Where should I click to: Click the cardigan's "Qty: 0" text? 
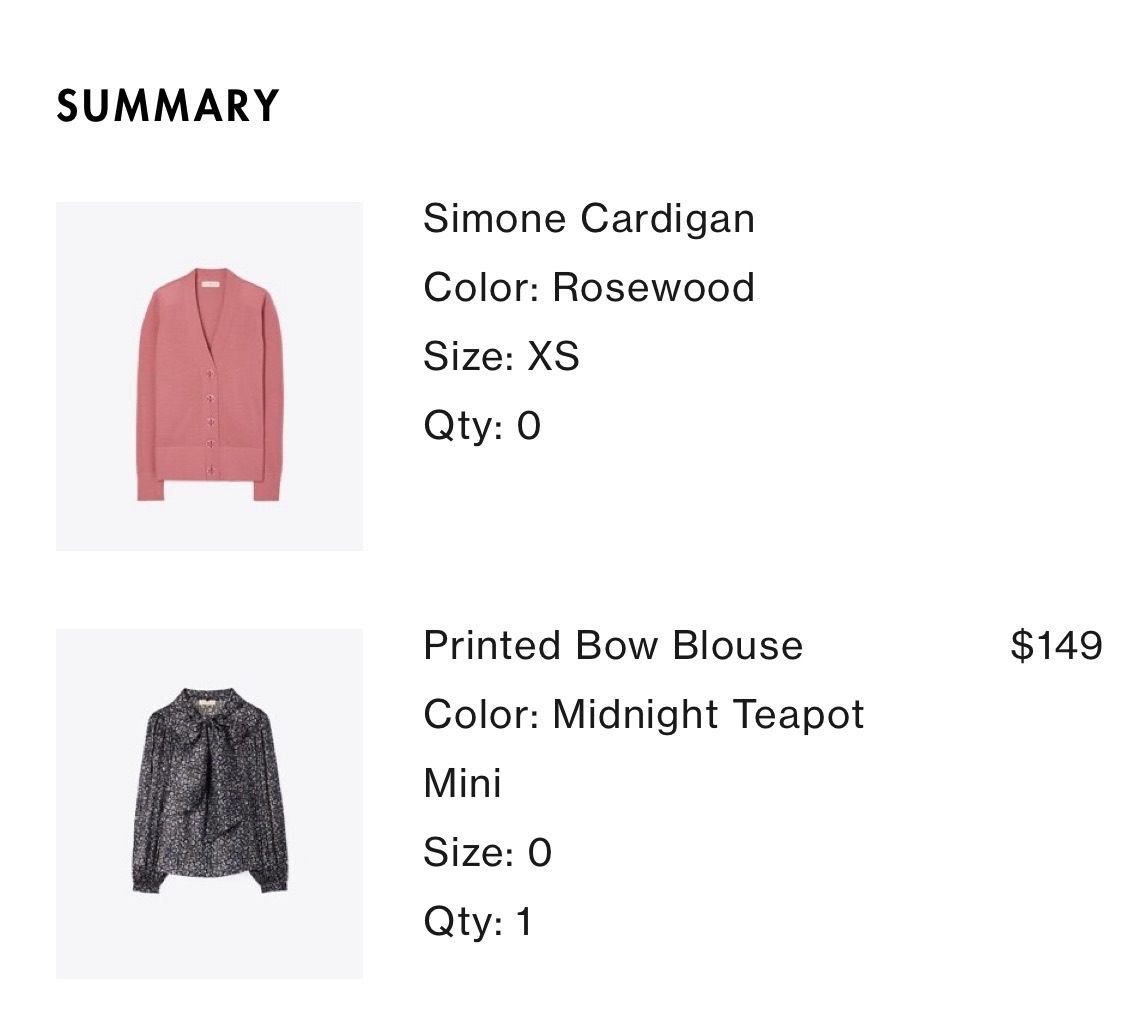pyautogui.click(x=482, y=425)
